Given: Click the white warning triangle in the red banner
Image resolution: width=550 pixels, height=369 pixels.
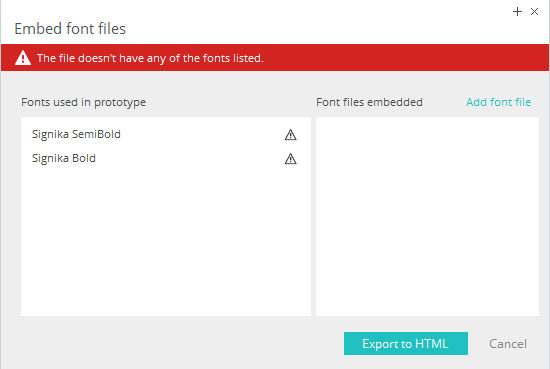Looking at the screenshot, I should (x=23, y=58).
